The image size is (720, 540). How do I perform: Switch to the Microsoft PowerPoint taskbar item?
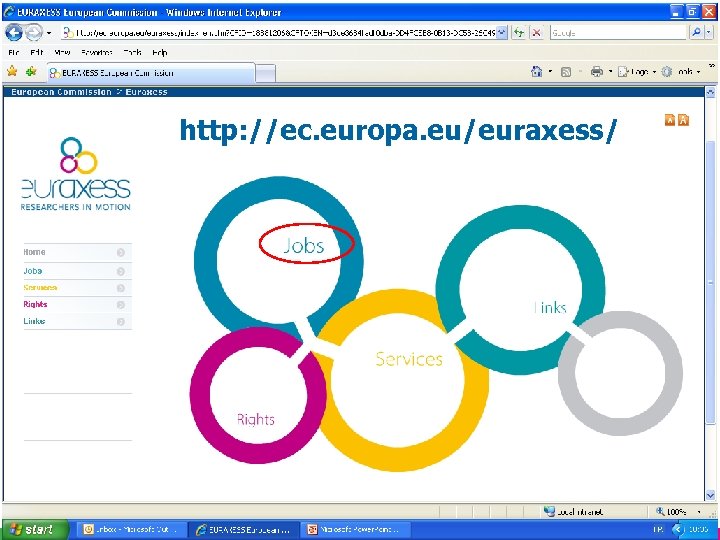(x=354, y=529)
